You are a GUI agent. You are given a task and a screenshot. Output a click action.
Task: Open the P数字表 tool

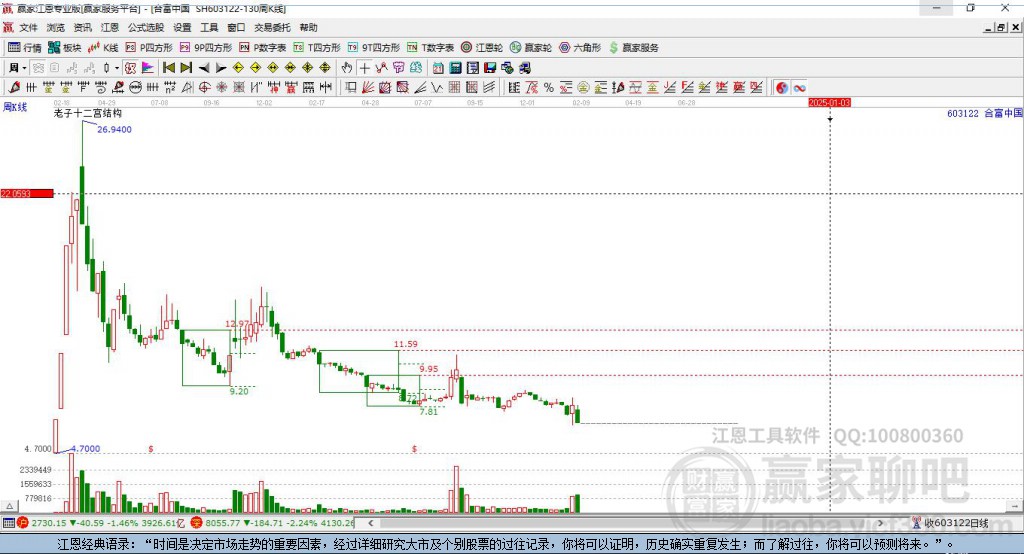pyautogui.click(x=263, y=48)
